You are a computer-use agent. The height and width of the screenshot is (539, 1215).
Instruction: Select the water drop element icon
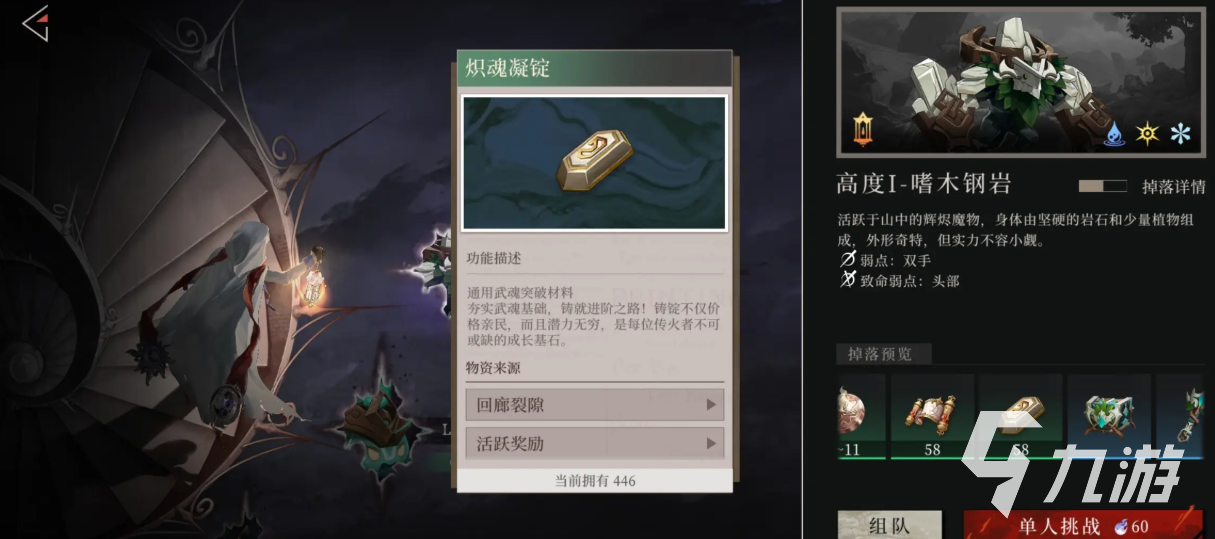click(1114, 134)
